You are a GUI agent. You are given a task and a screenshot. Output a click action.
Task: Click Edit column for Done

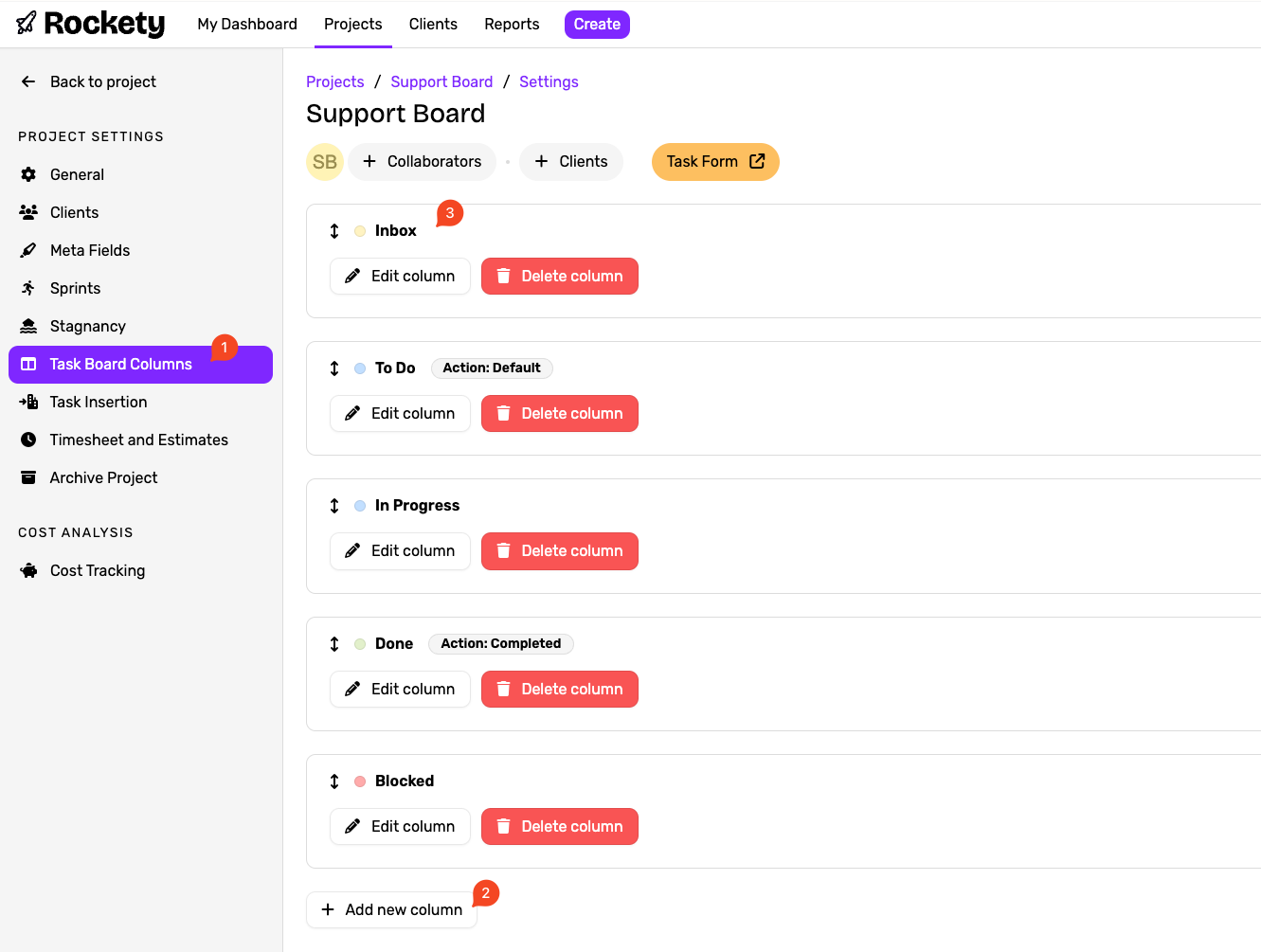pos(400,690)
